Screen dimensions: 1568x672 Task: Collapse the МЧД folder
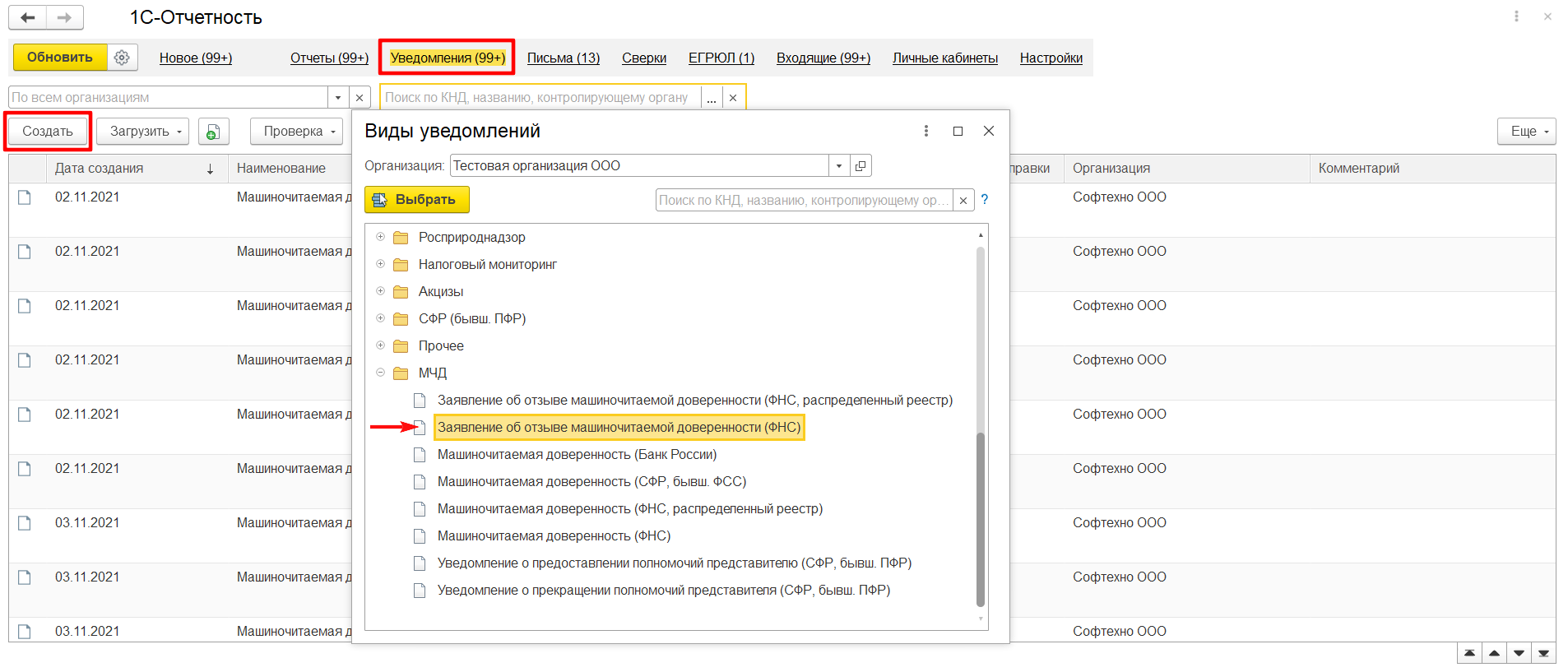click(x=380, y=373)
